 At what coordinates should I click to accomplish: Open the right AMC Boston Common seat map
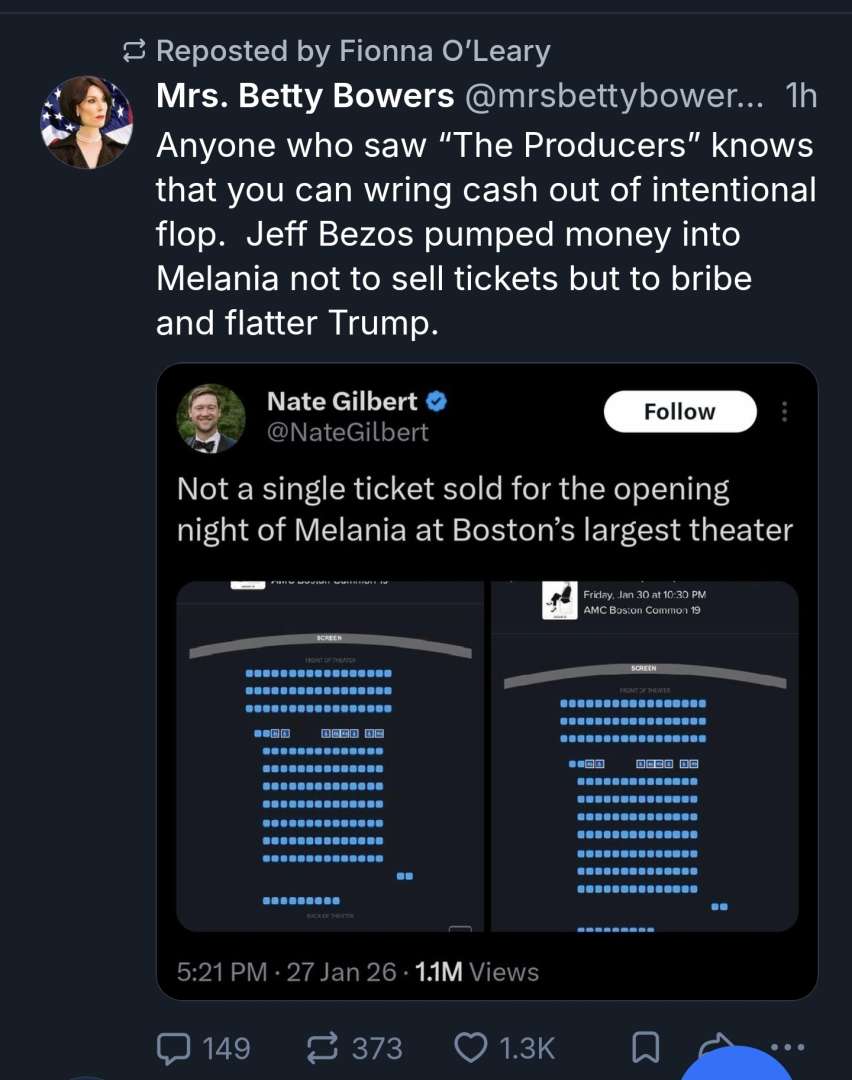(x=645, y=756)
